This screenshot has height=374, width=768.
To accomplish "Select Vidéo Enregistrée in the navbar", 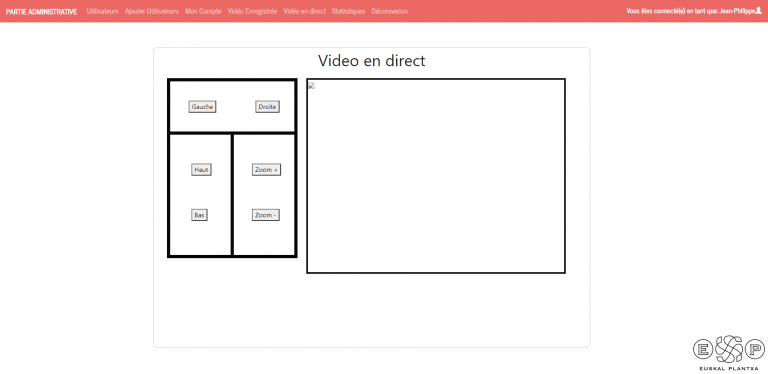I will pyautogui.click(x=252, y=11).
